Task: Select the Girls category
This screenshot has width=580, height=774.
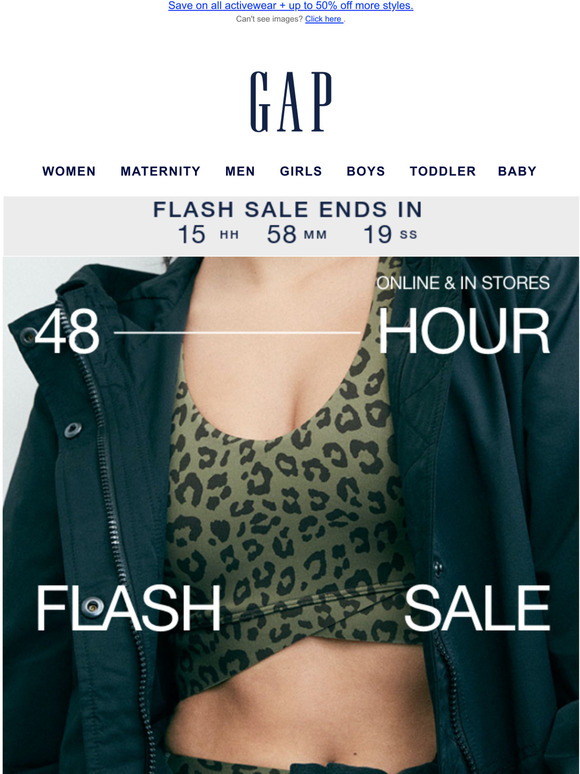Action: [301, 171]
